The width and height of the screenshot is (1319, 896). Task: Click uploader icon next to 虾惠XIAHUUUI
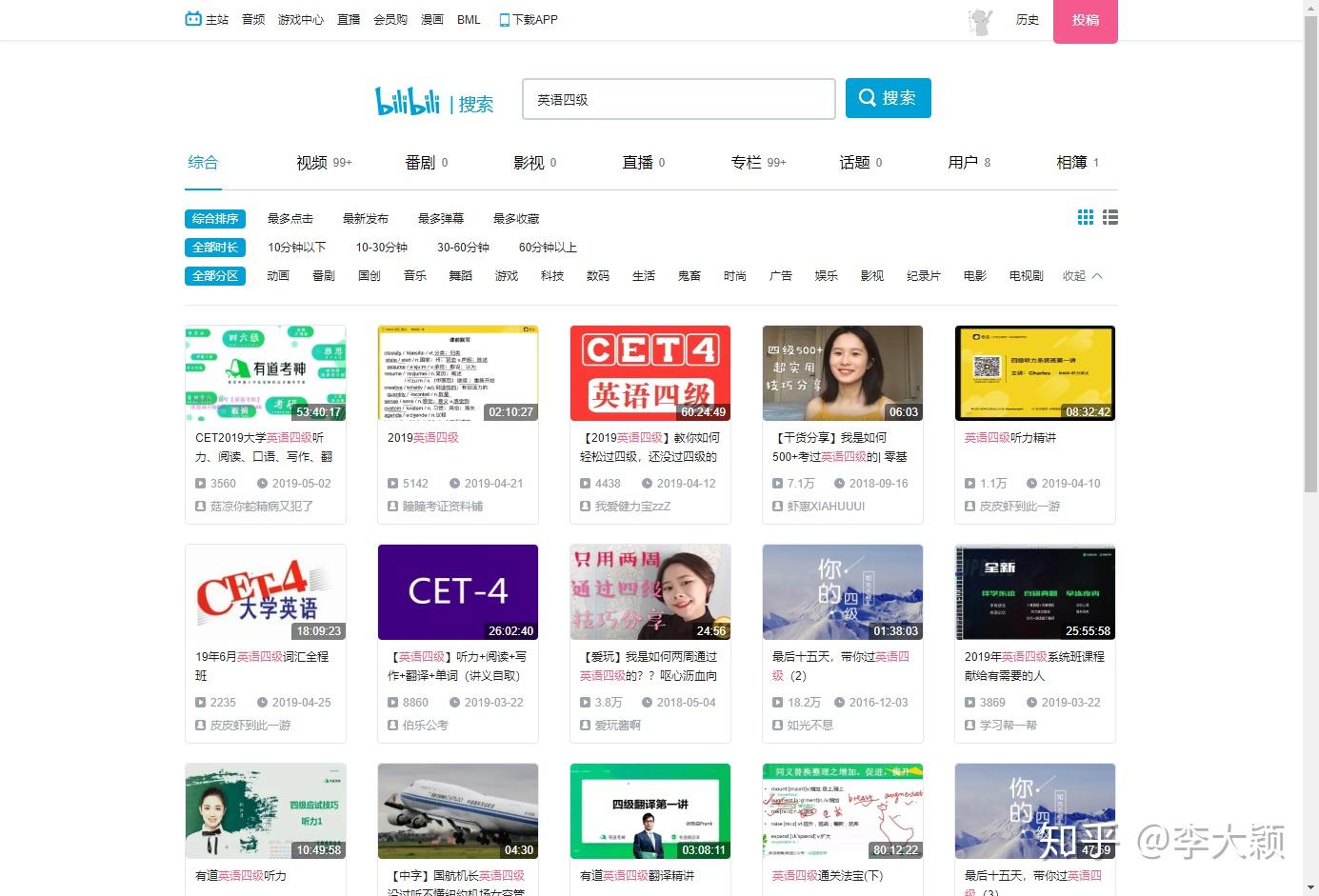778,507
